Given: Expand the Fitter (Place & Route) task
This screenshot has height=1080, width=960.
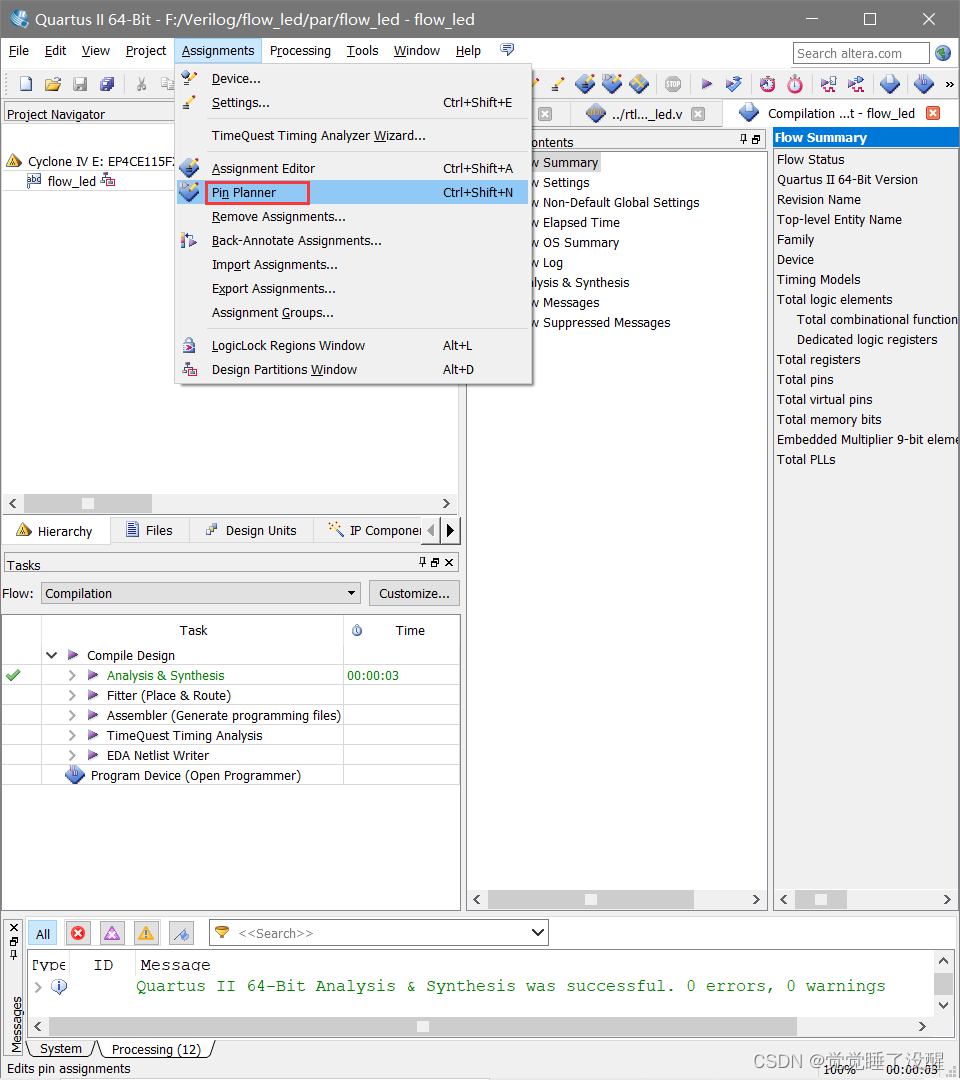Looking at the screenshot, I should tap(72, 695).
